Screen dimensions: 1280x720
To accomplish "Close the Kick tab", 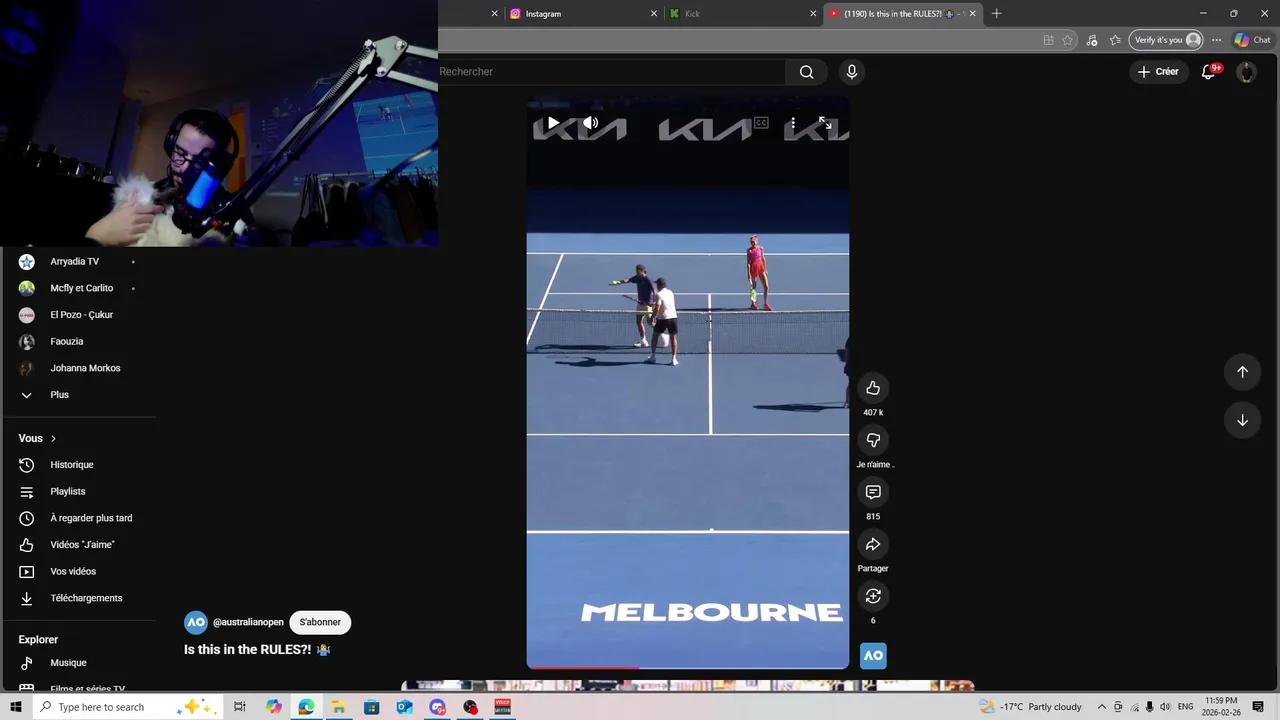I will click(x=813, y=14).
